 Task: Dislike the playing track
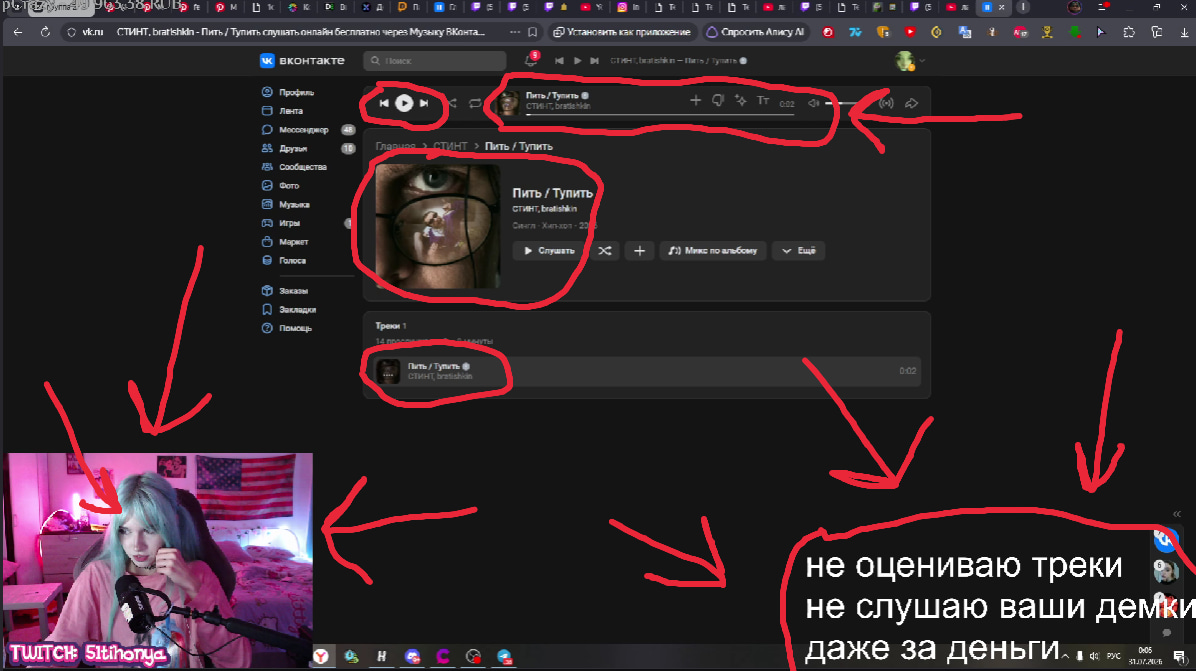tap(718, 100)
